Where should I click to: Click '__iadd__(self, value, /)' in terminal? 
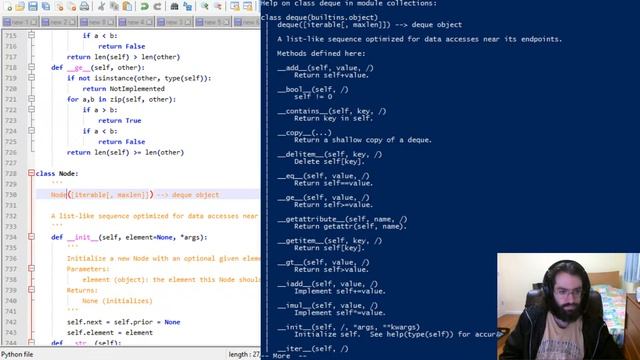327,284
